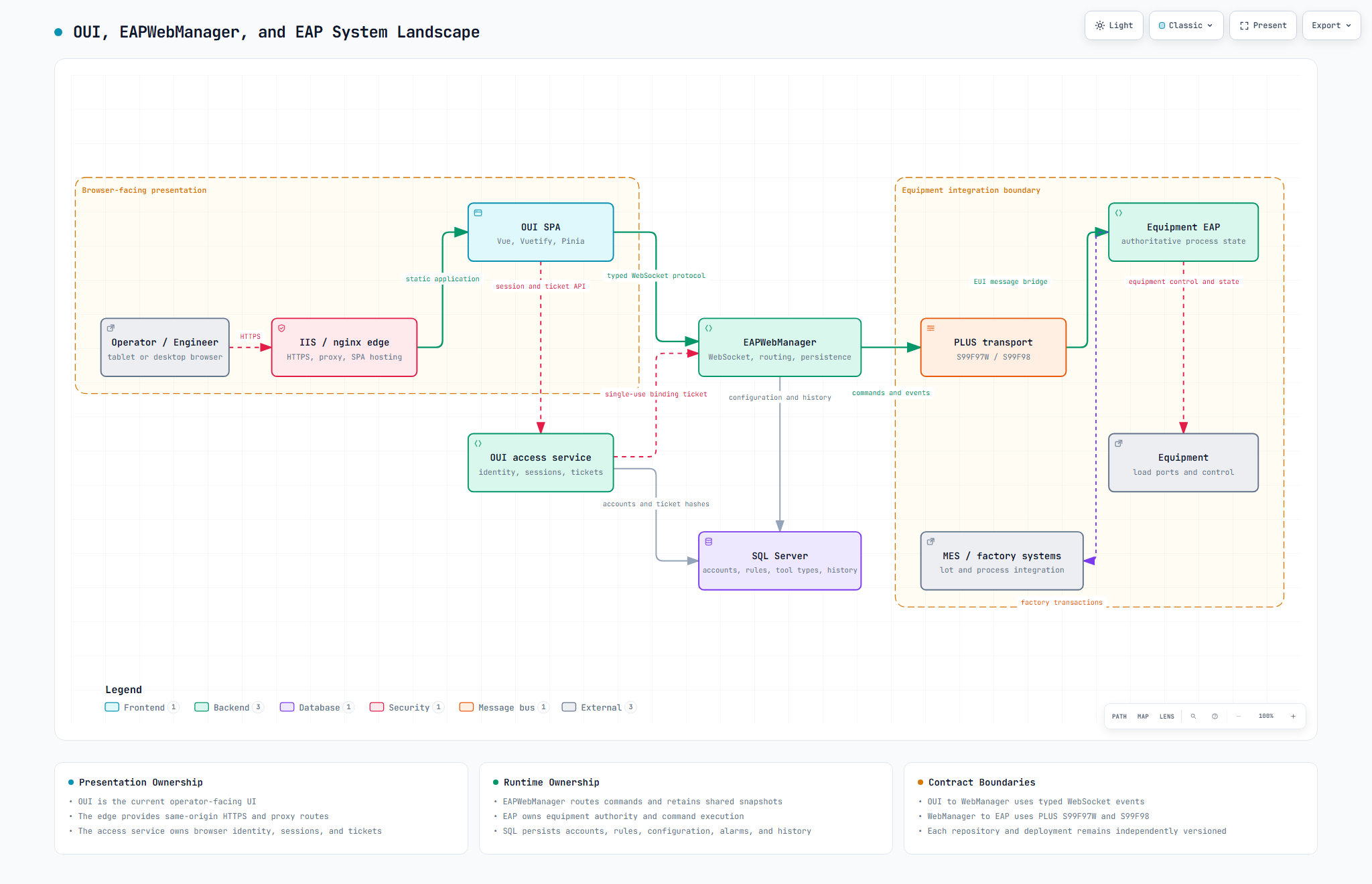Select the SQL Server node
Screen dimensions: 1372x884
(780, 561)
